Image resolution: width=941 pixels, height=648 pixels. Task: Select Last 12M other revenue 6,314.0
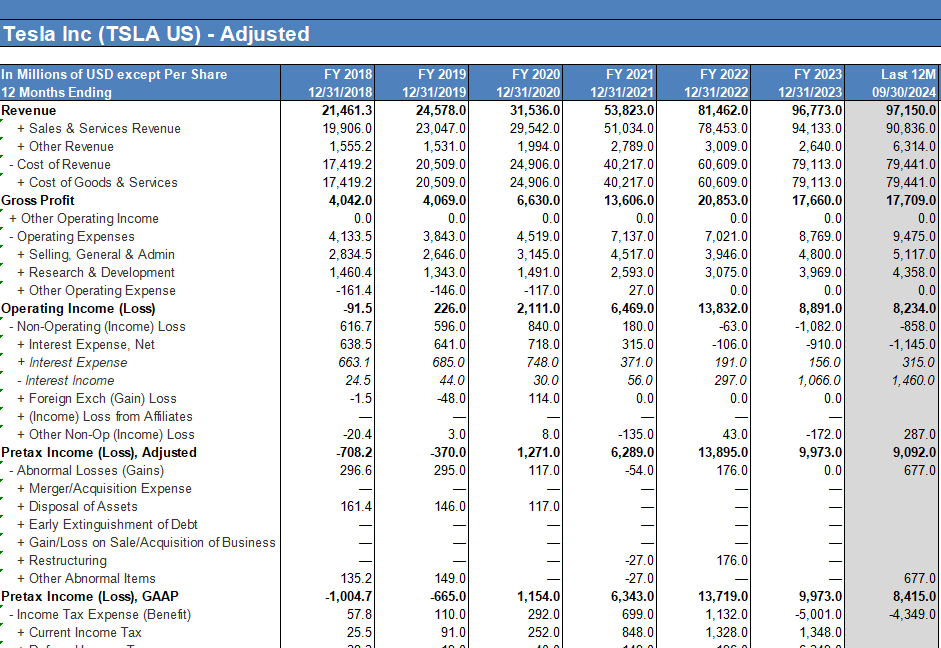915,146
